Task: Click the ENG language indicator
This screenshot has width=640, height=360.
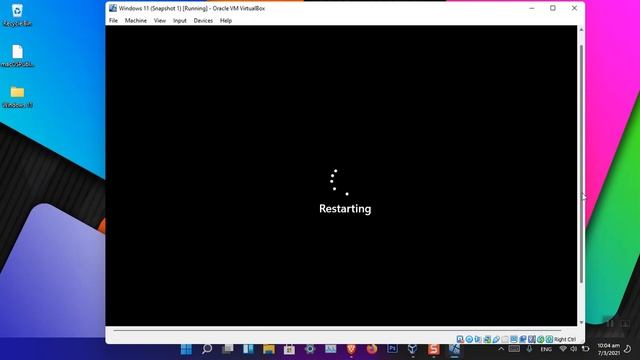Action: [x=546, y=349]
